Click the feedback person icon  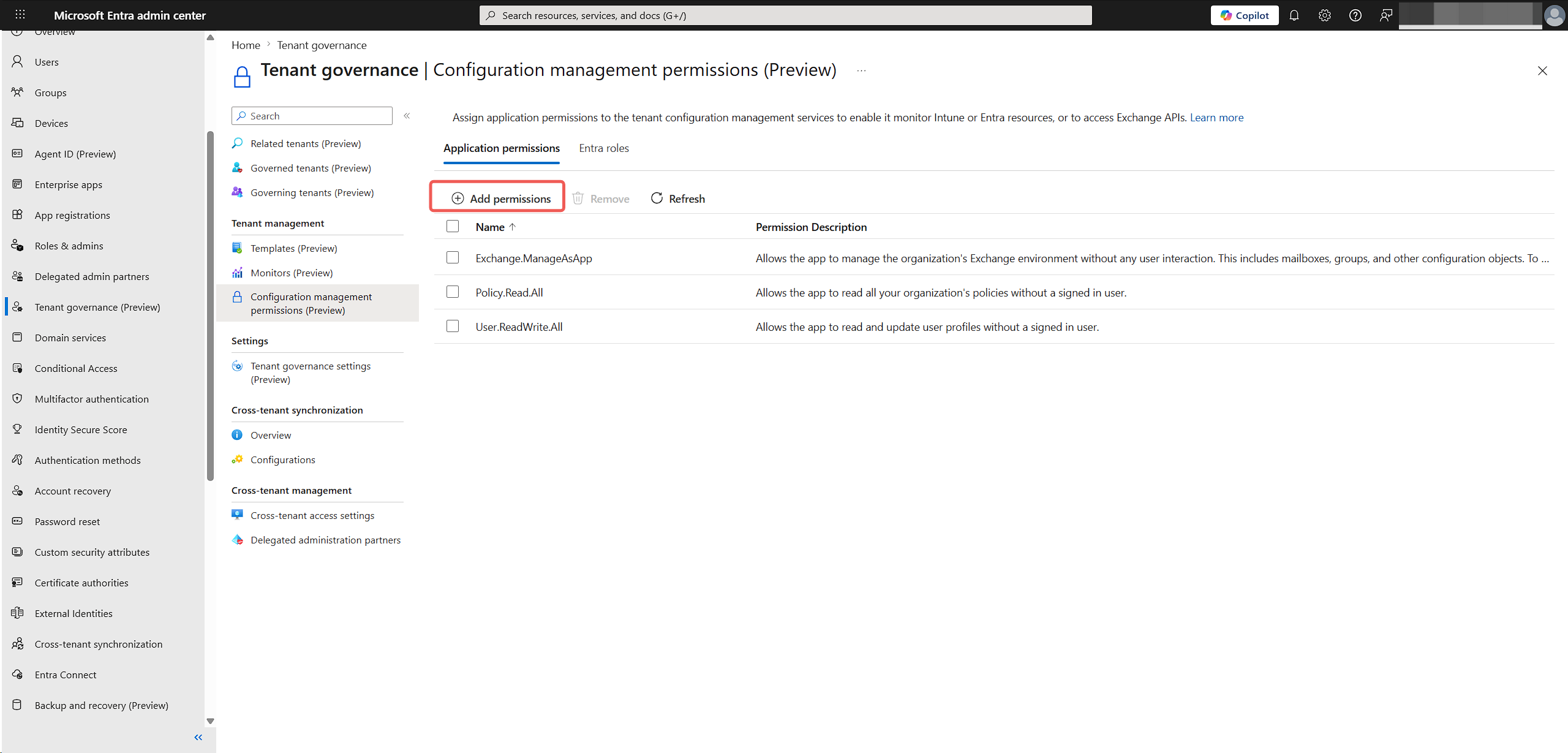click(1385, 15)
